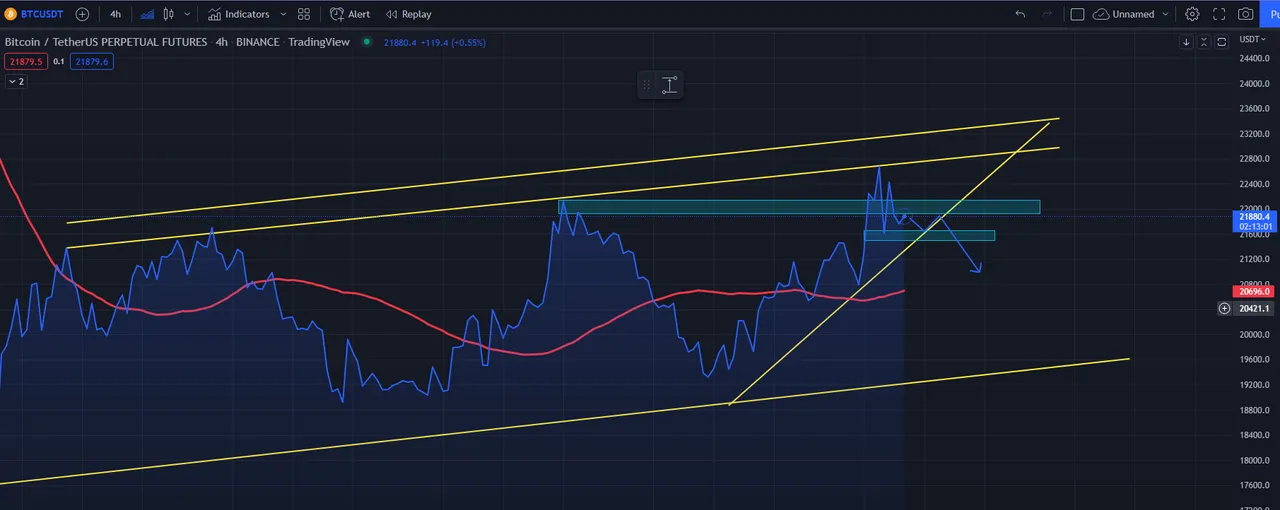The width and height of the screenshot is (1280, 510).
Task: Click the blue Publish button
Action: pos(1271,14)
